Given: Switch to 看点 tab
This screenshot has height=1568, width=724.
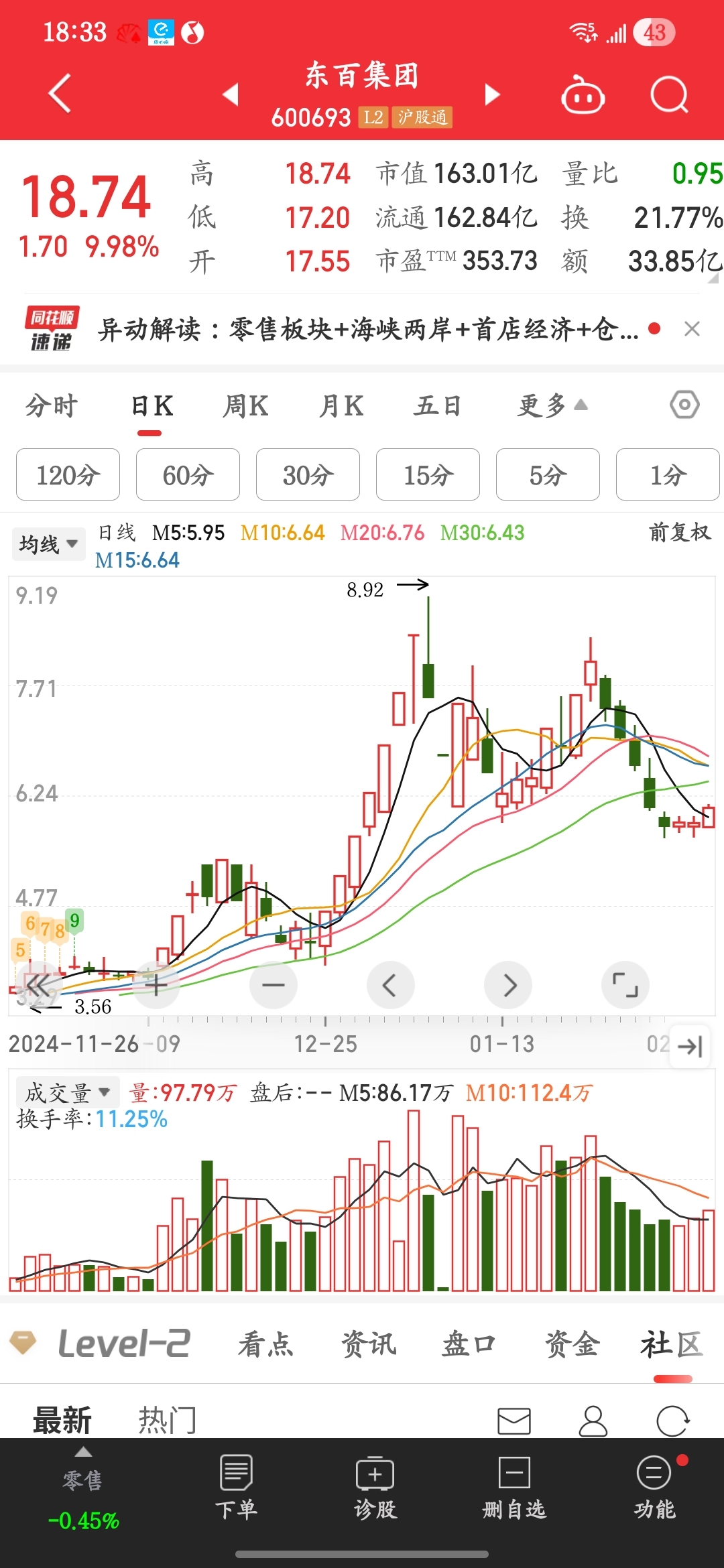Looking at the screenshot, I should pos(266,1344).
